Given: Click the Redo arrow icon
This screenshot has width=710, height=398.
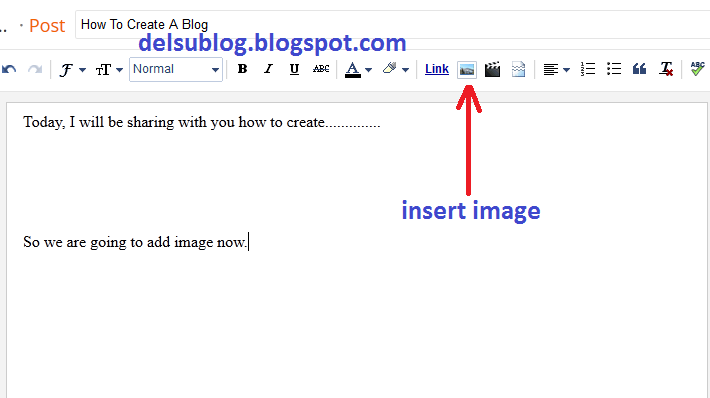Looking at the screenshot, I should 35,69.
